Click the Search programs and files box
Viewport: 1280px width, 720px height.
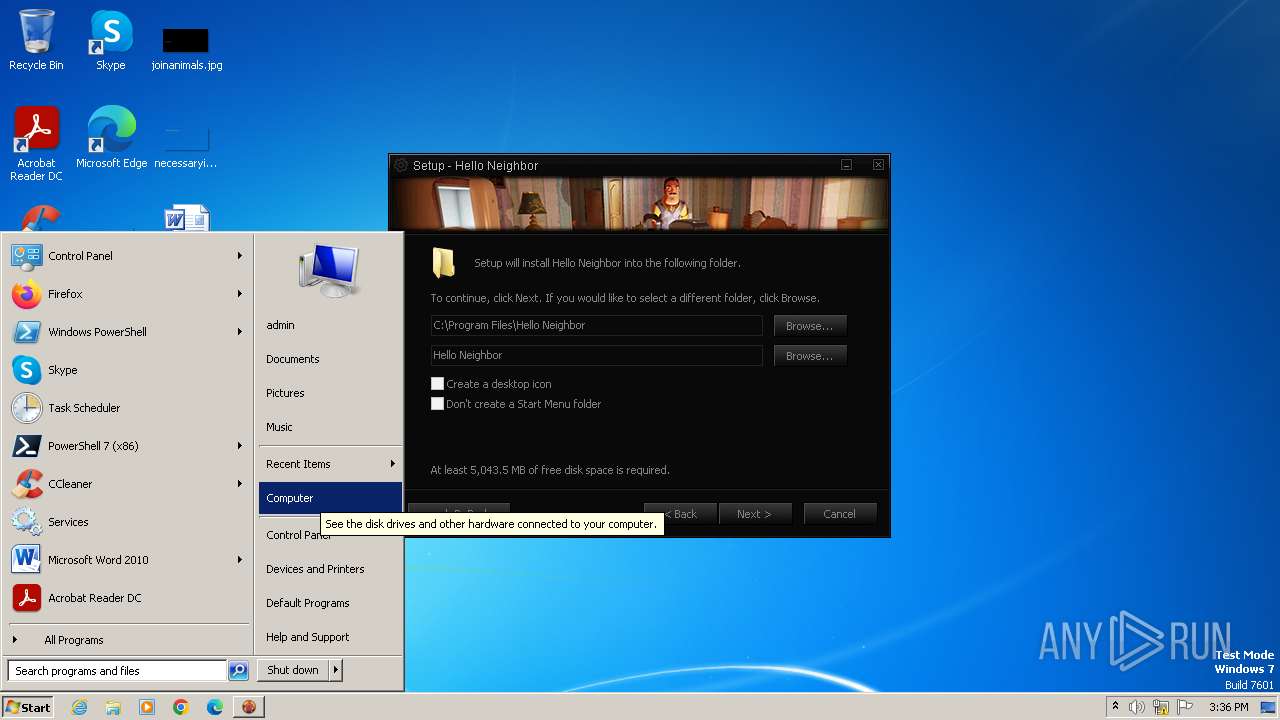coord(117,671)
